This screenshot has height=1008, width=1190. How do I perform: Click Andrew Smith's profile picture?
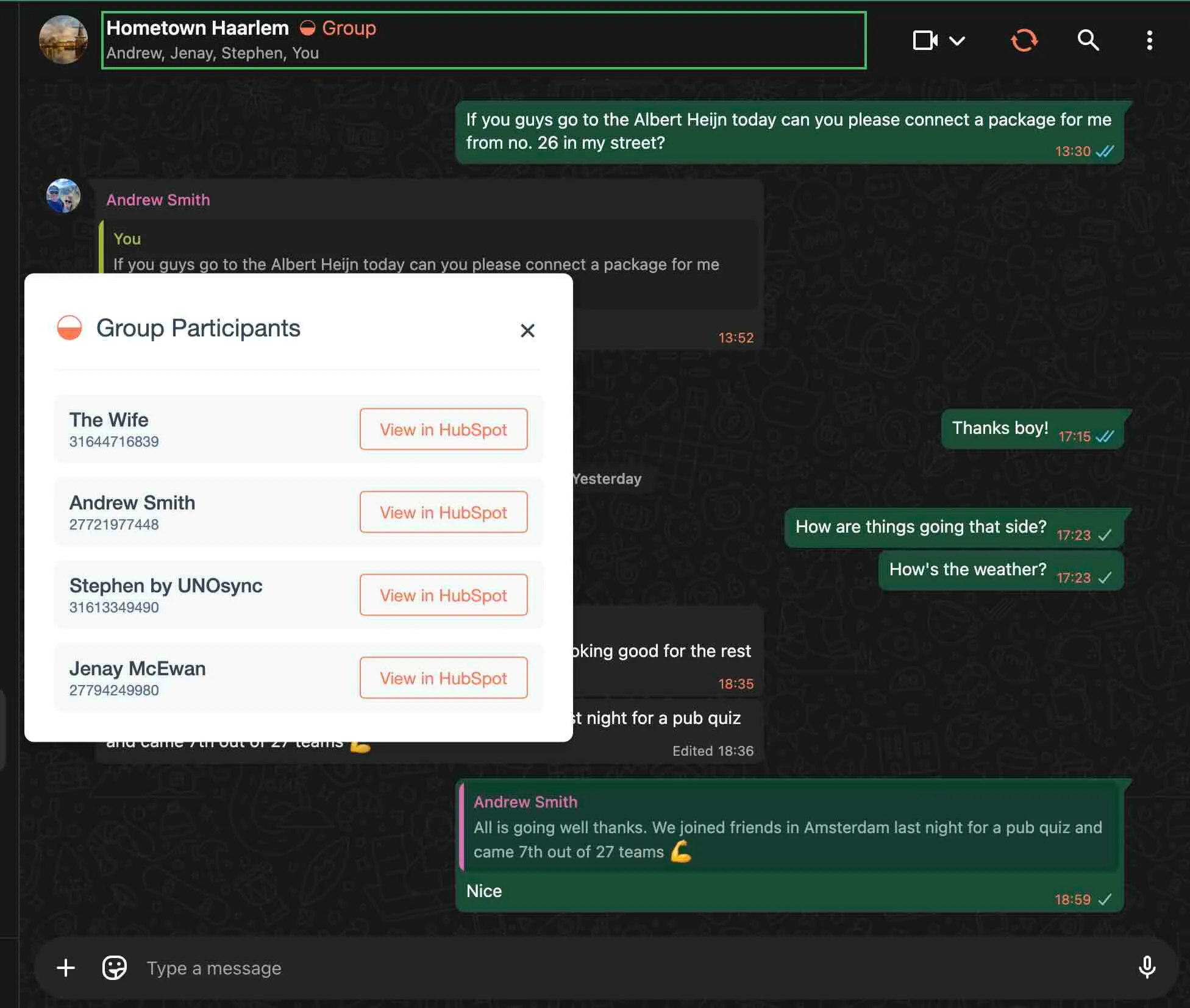coord(63,196)
